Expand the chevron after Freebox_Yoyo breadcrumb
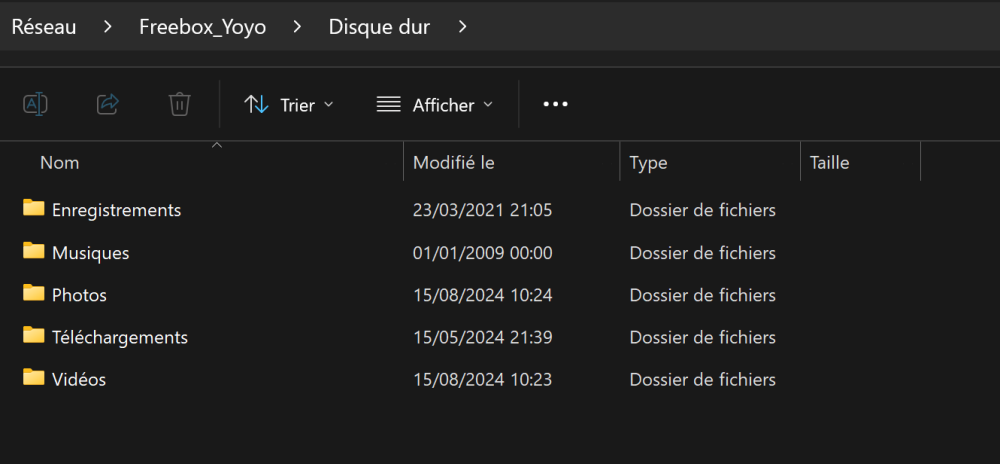1000x464 pixels. pyautogui.click(x=298, y=27)
